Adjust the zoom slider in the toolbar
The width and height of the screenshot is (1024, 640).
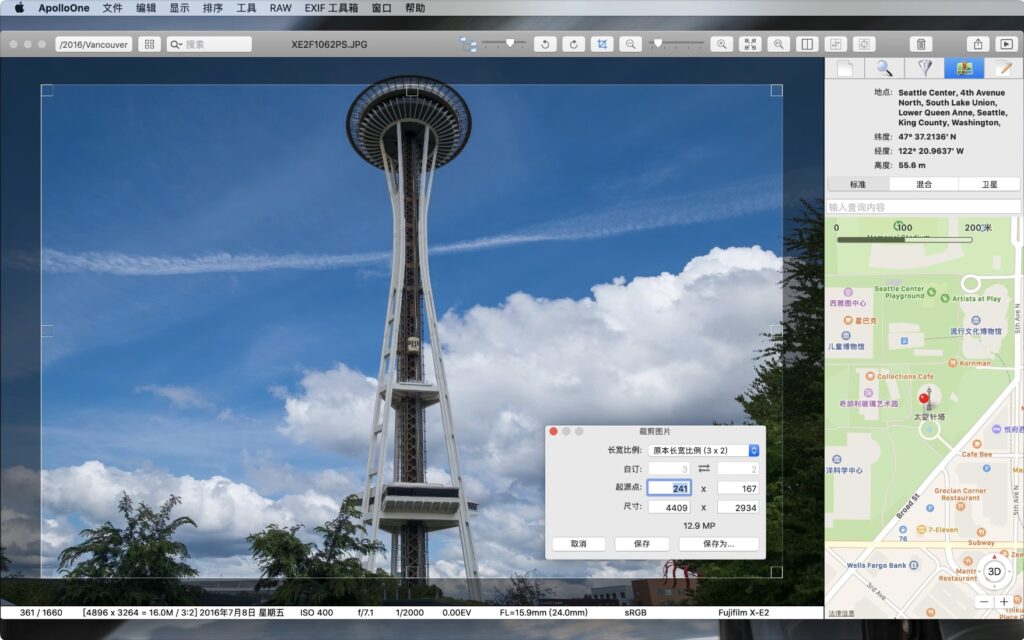tap(660, 44)
